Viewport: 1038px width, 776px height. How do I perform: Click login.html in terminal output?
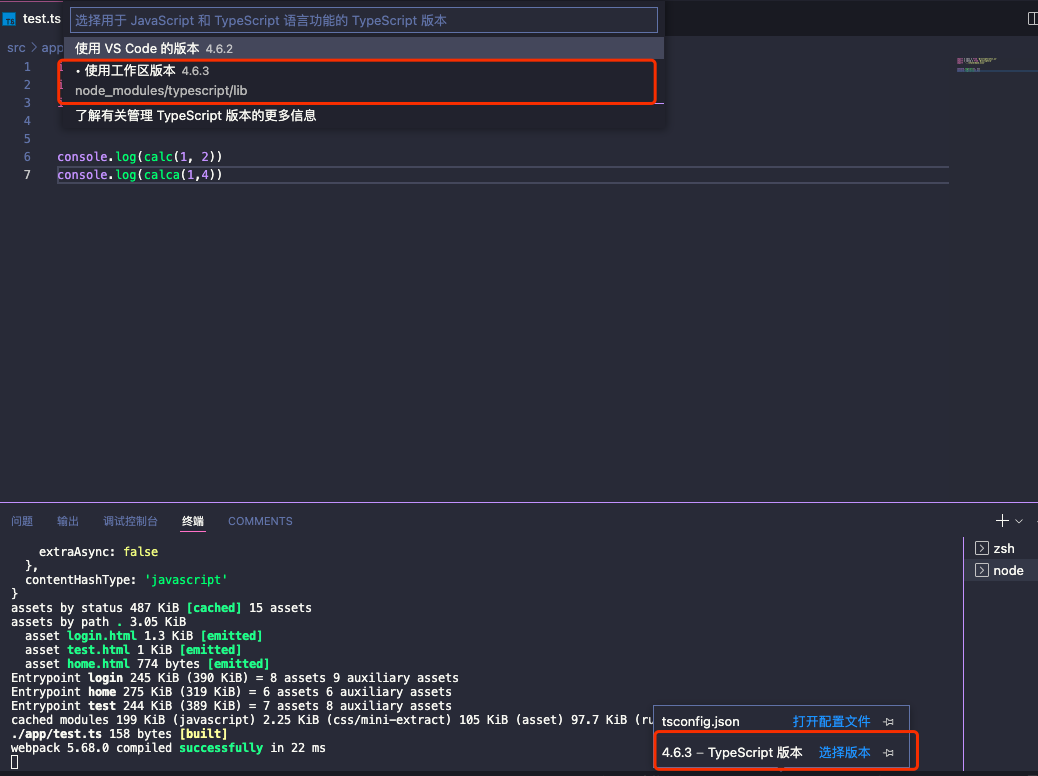(101, 636)
